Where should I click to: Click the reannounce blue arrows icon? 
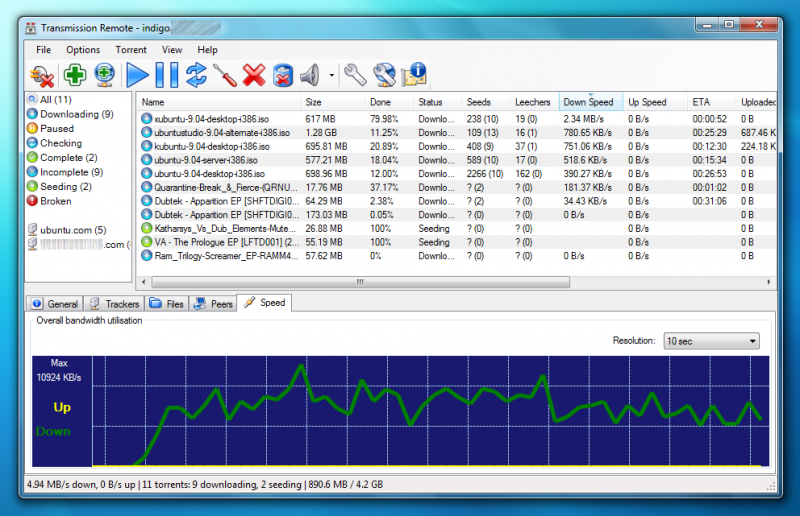tap(196, 75)
